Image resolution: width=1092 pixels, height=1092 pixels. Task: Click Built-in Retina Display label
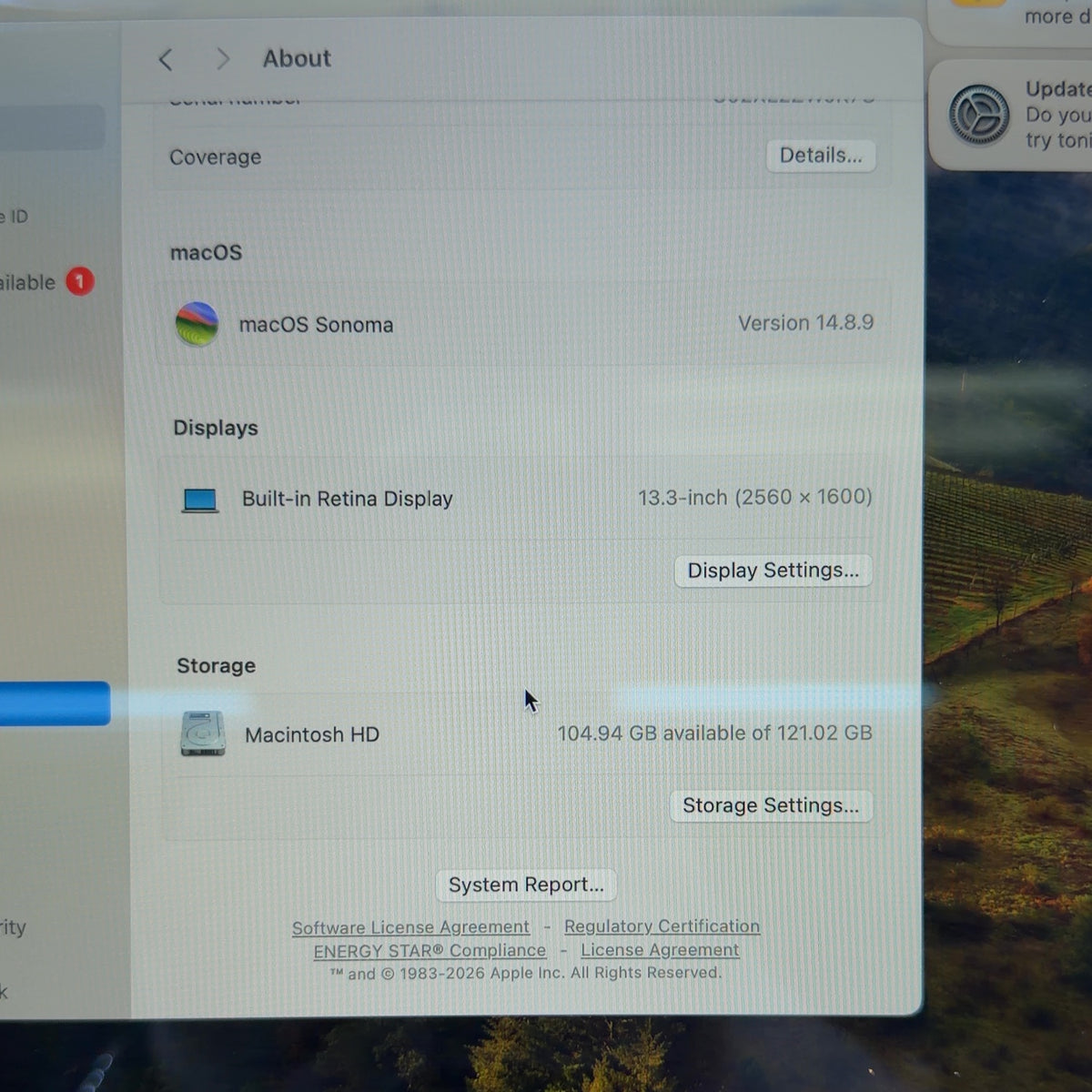pyautogui.click(x=347, y=499)
